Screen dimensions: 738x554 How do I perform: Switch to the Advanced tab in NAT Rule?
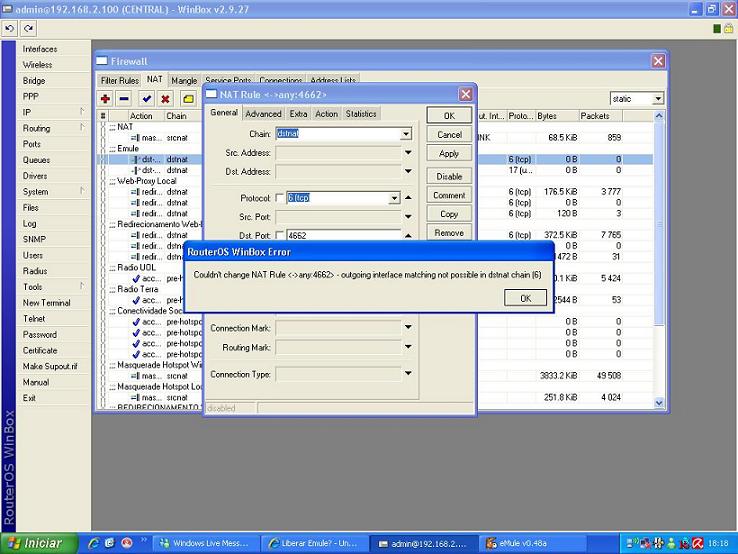tap(263, 114)
